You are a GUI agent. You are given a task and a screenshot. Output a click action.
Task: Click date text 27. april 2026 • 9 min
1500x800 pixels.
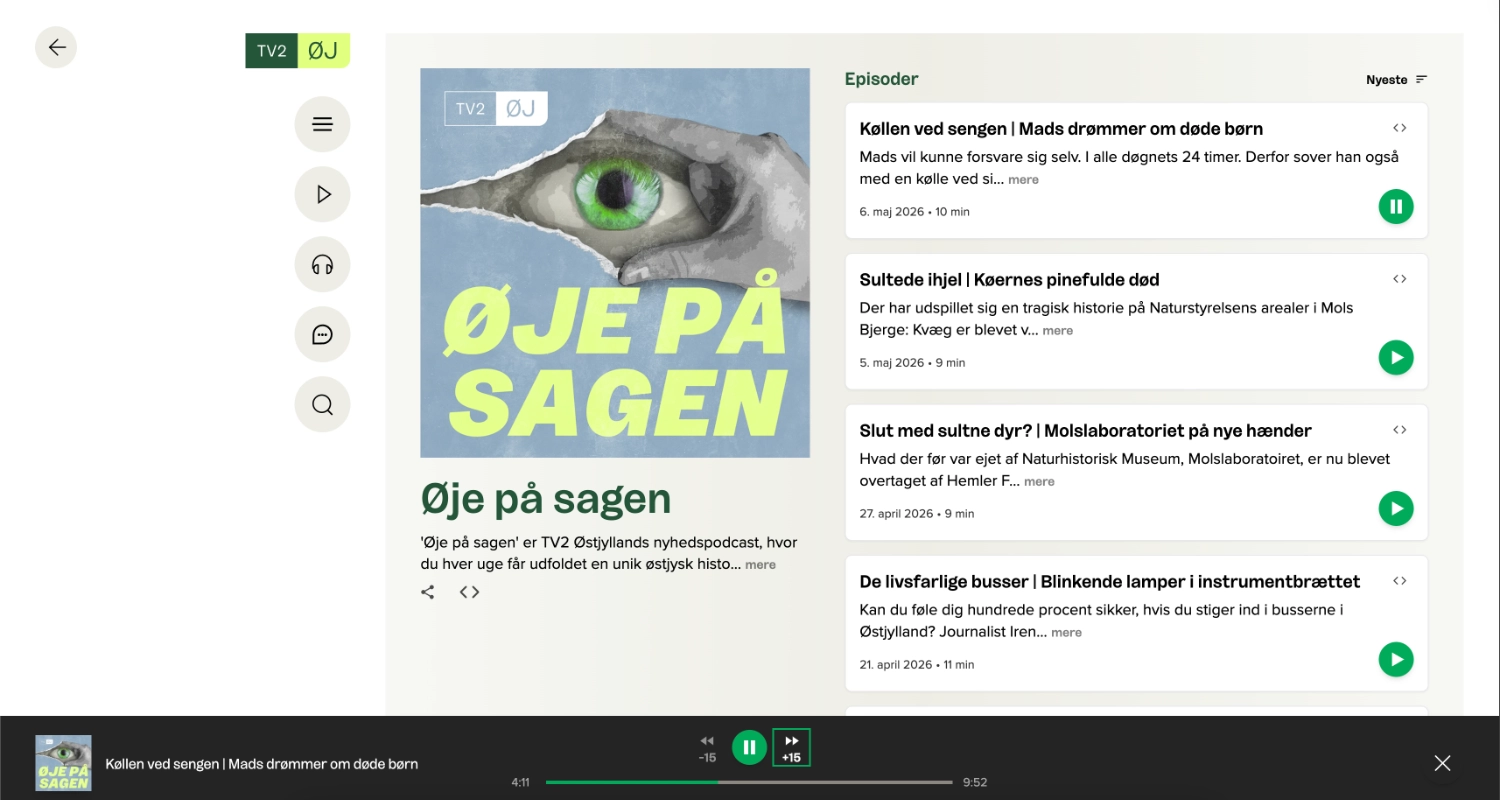917,514
